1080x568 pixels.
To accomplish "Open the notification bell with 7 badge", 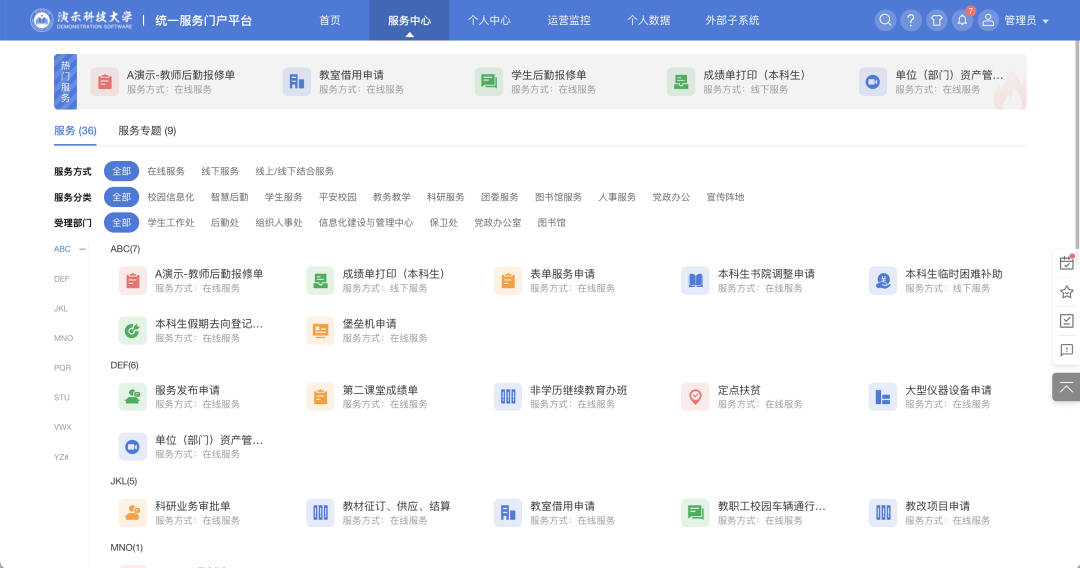I will [962, 20].
